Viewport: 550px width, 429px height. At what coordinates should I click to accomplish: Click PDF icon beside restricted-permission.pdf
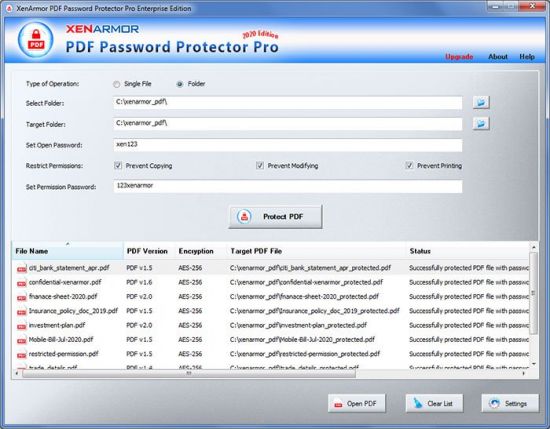tap(21, 355)
